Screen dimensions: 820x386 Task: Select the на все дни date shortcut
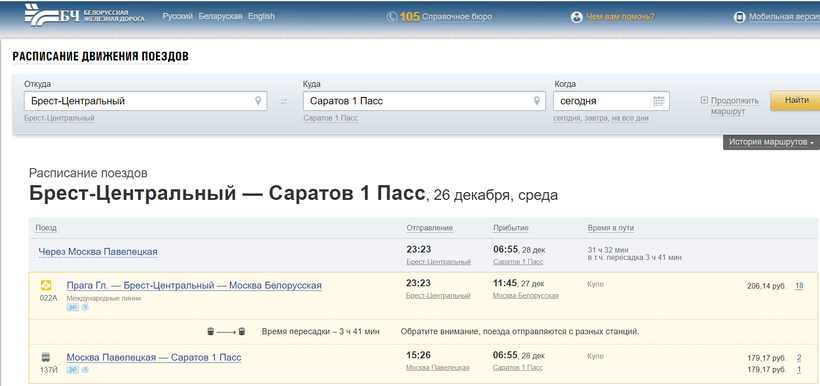(630, 118)
